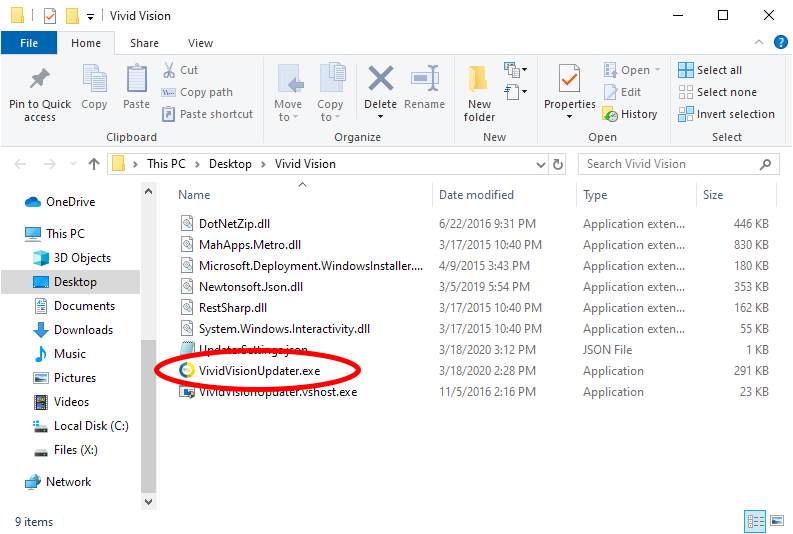Click the Up one level arrow

94,164
